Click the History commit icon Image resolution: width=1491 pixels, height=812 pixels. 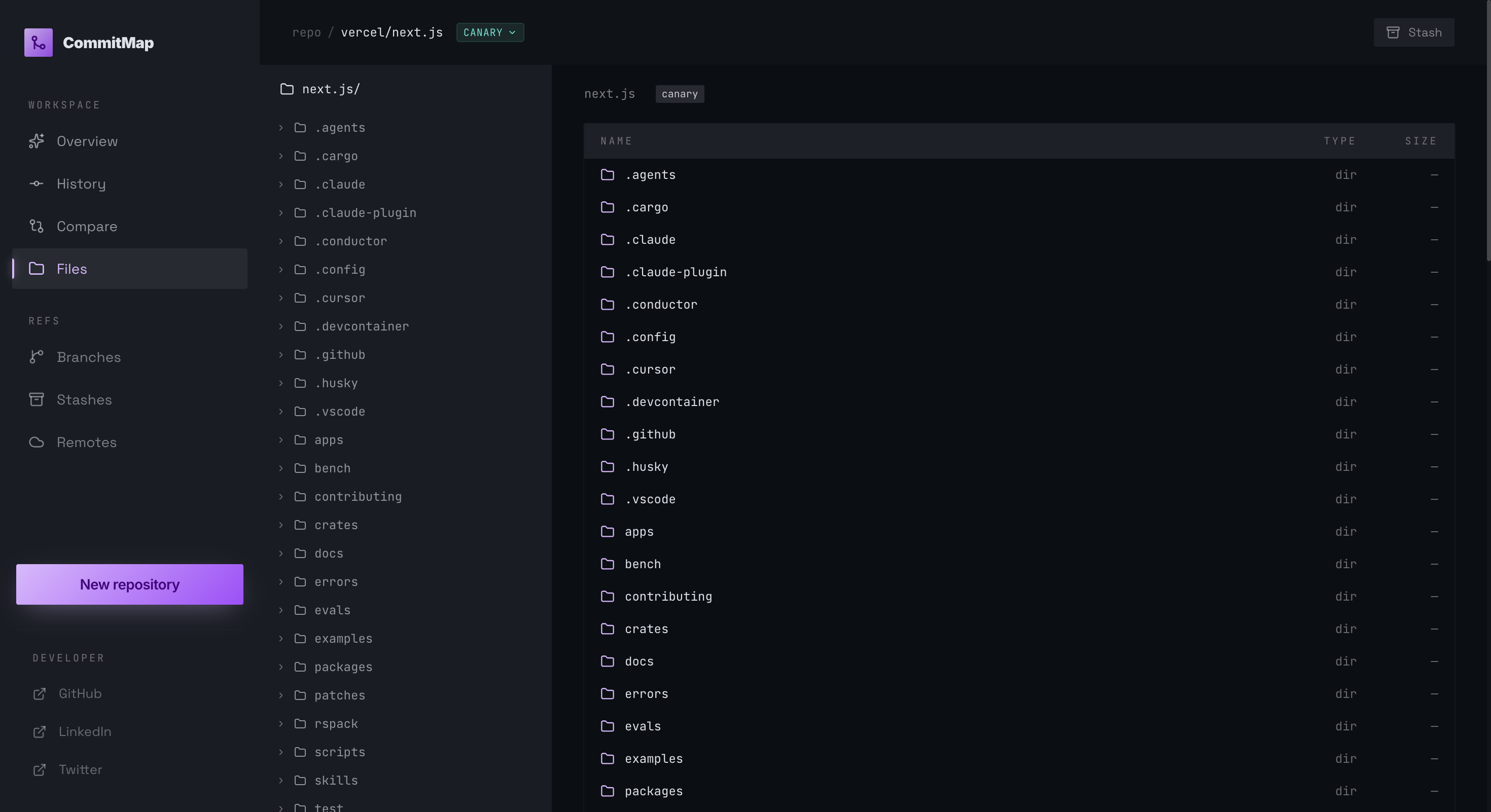[37, 183]
